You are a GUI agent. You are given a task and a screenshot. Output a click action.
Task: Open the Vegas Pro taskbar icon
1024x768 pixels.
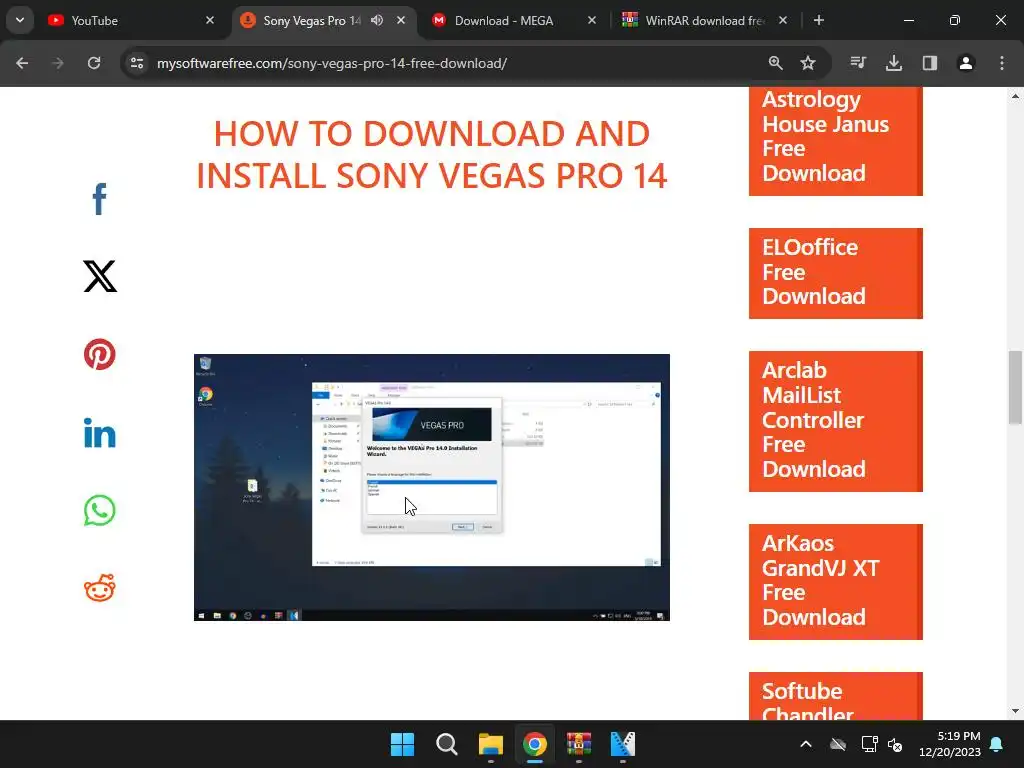point(622,744)
